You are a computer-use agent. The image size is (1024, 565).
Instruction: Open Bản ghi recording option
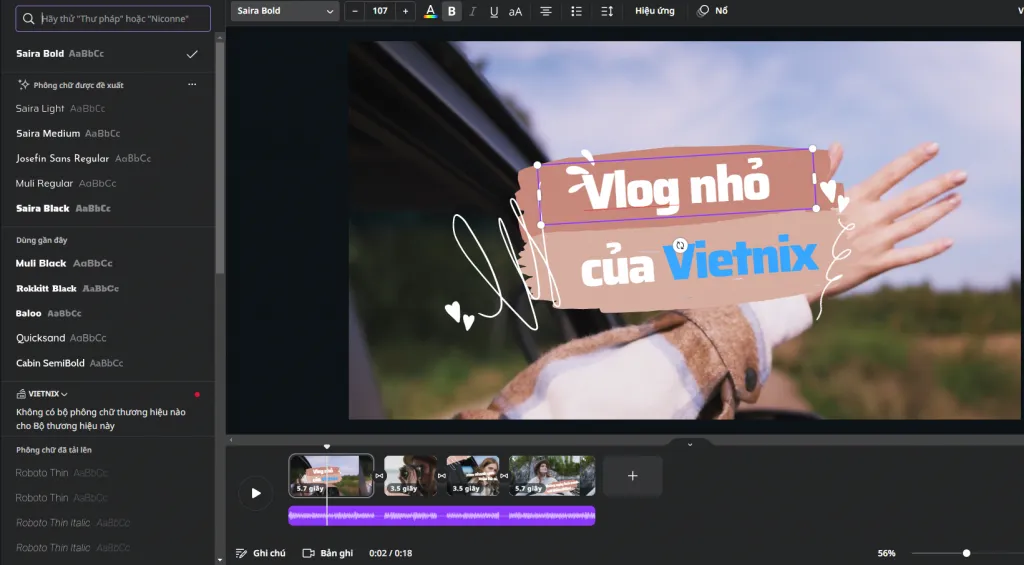click(328, 553)
